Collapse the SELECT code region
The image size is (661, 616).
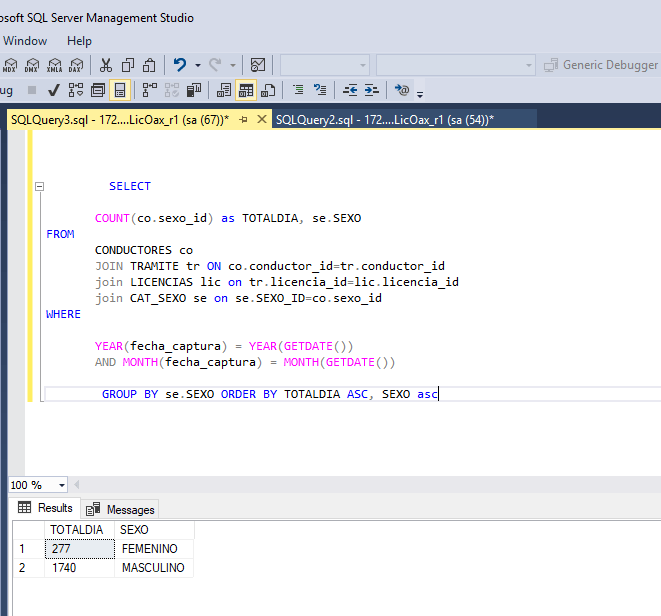tap(39, 186)
